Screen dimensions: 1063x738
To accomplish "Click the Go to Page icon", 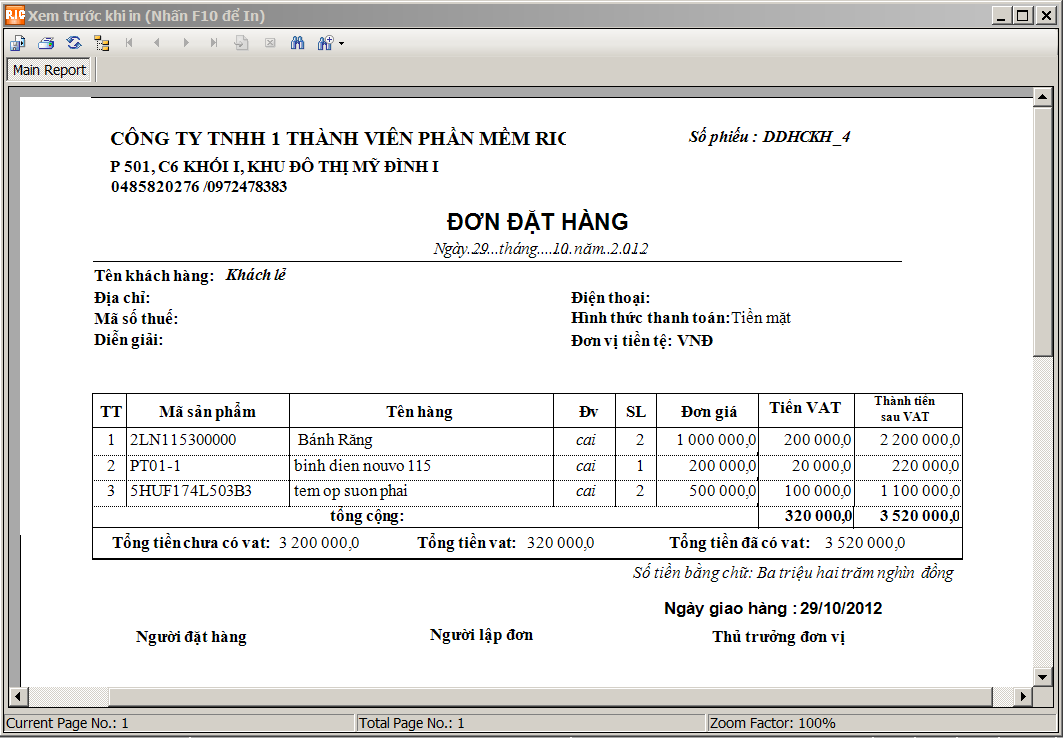I will pos(241,43).
